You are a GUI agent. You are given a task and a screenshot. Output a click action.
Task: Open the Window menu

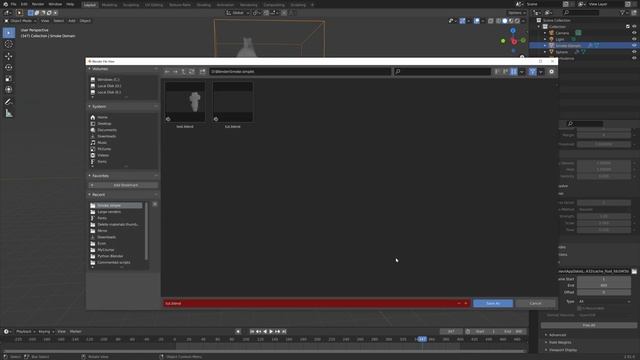[55, 4]
